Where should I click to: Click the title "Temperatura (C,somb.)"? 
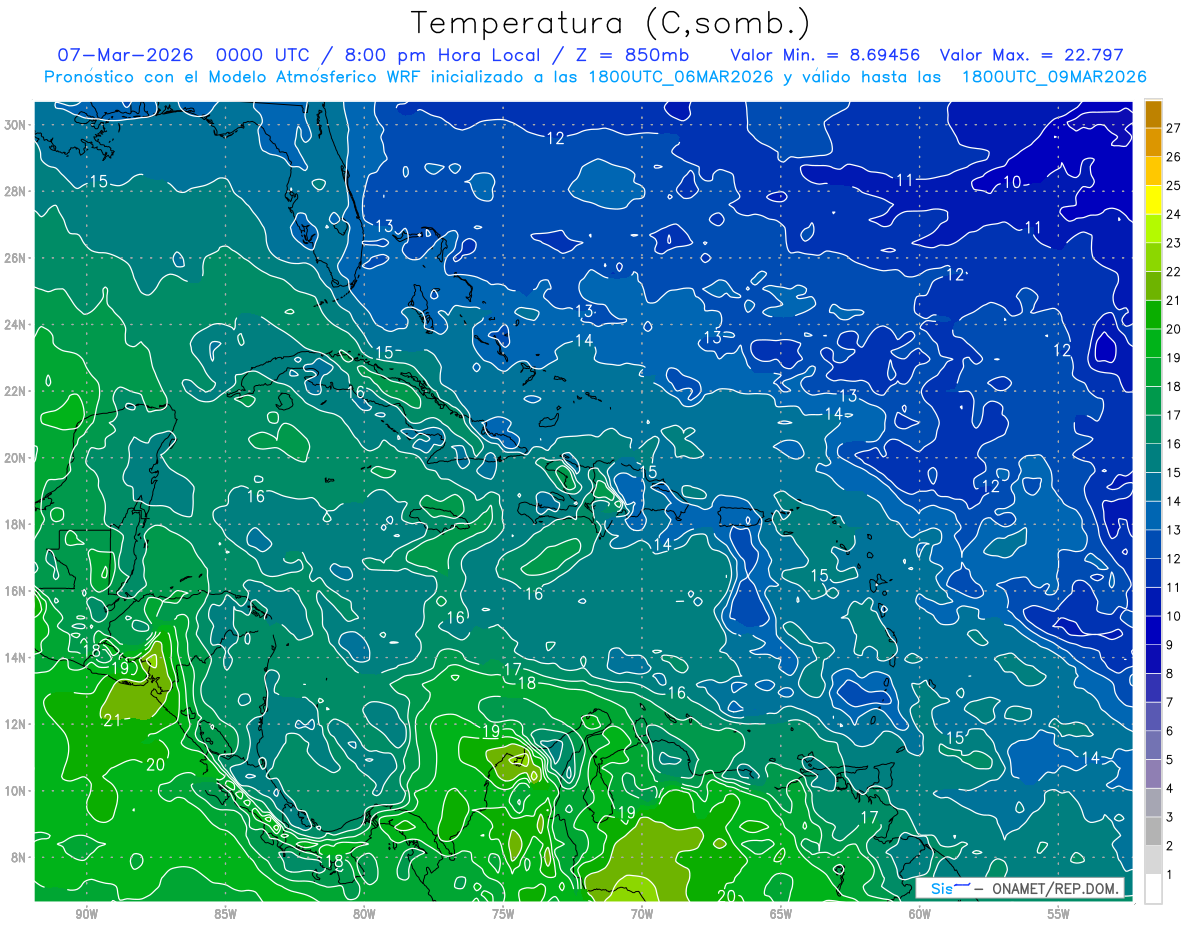pos(611,23)
